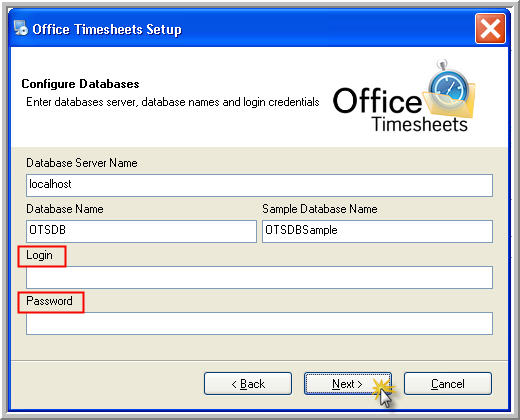Image resolution: width=520 pixels, height=420 pixels.
Task: Click the highlighted Password label
Action: point(49,301)
